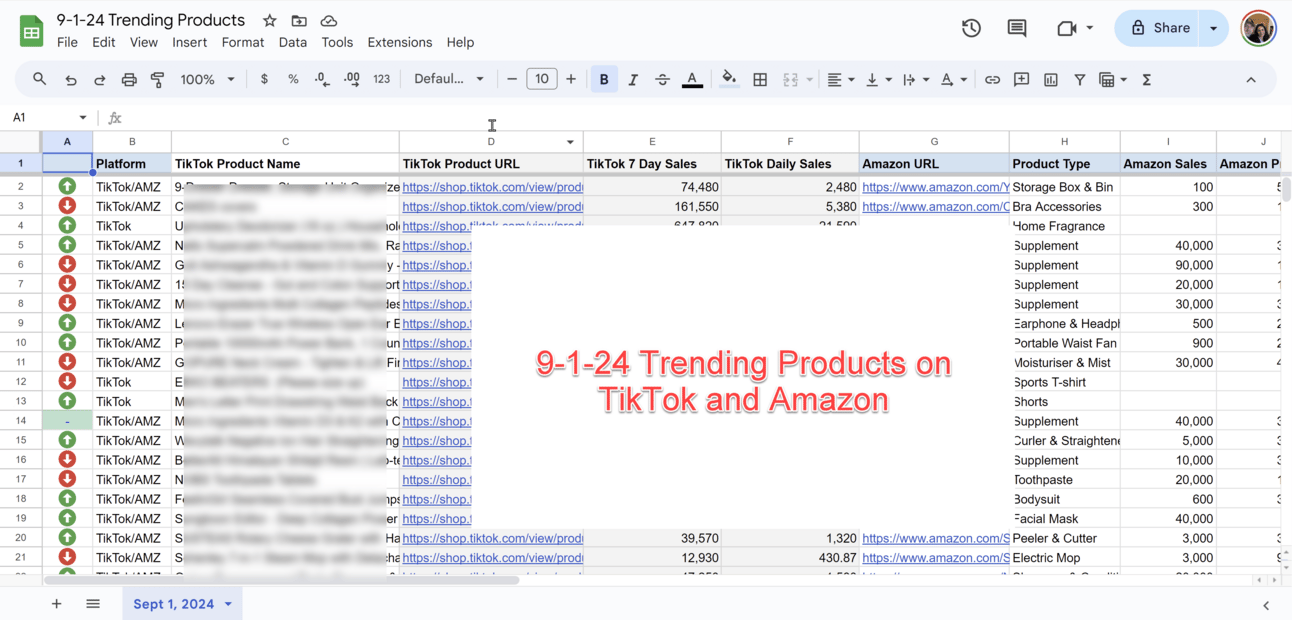Format as currency dollar sign
Screen dimensions: 1292x620
click(264, 79)
